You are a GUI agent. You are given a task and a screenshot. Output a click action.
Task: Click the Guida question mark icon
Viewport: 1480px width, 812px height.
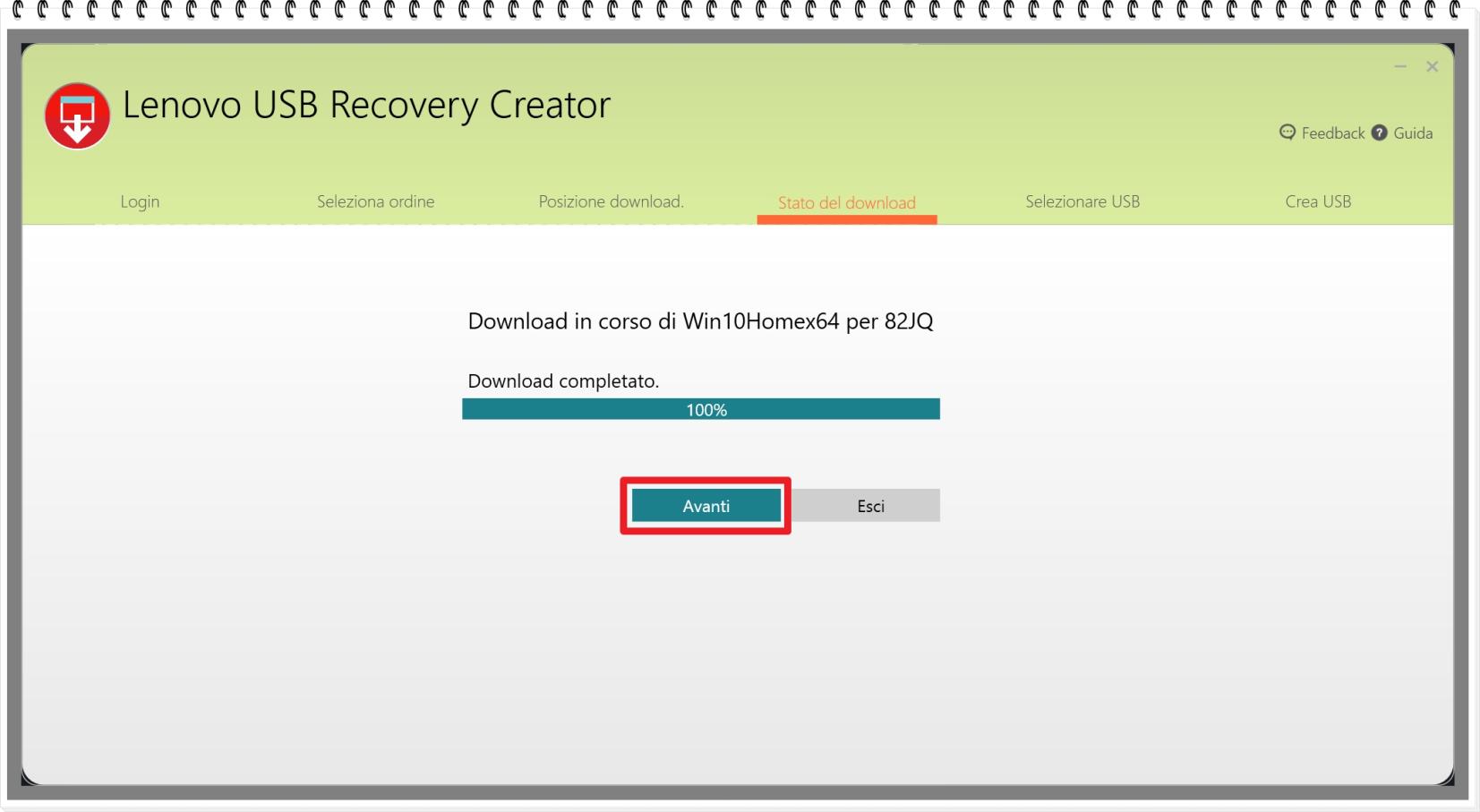1379,132
